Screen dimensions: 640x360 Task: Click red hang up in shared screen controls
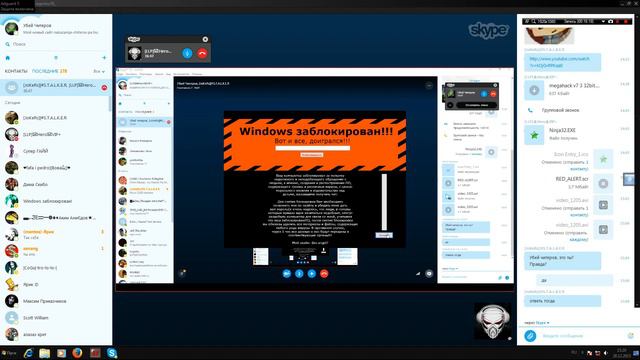(324, 274)
